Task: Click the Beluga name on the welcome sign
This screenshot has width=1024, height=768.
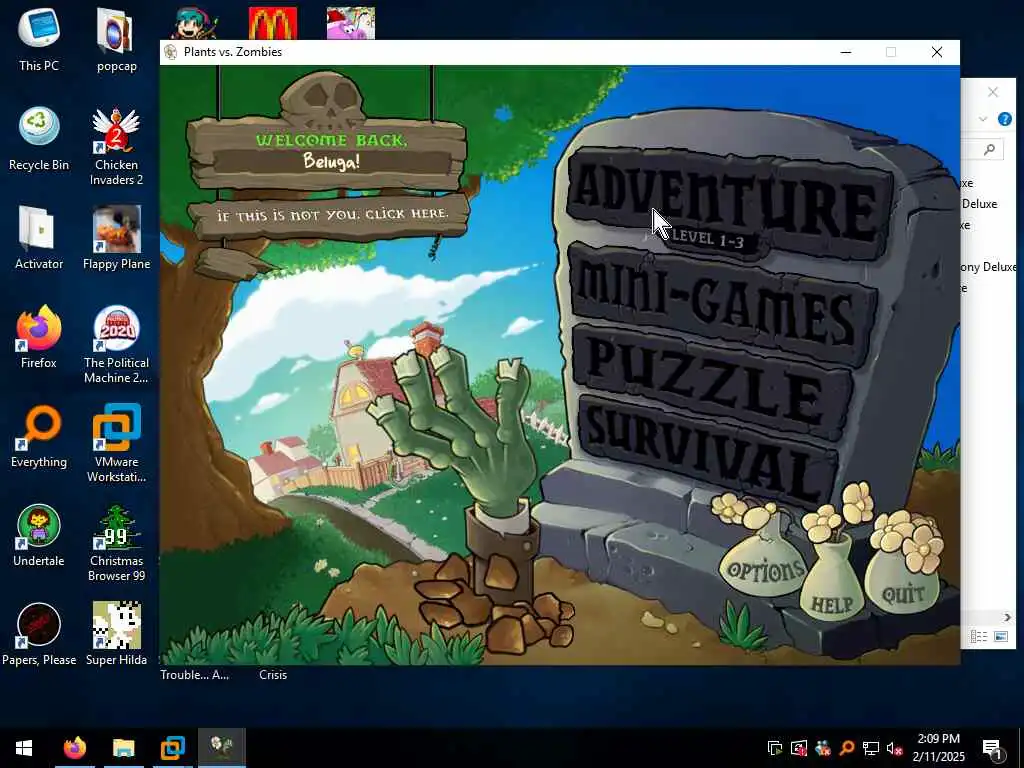Action: click(x=331, y=161)
